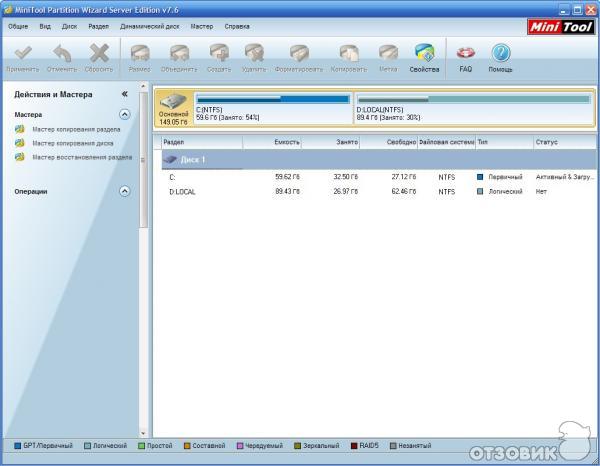The width and height of the screenshot is (600, 466).
Task: Click the MiniTool logo
Action: [561, 27]
